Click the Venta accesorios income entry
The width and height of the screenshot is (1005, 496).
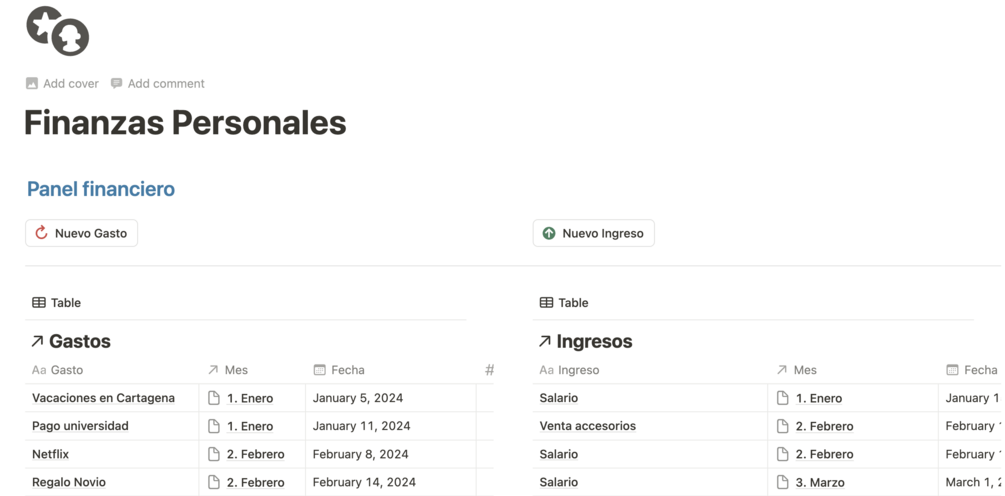pyautogui.click(x=588, y=426)
